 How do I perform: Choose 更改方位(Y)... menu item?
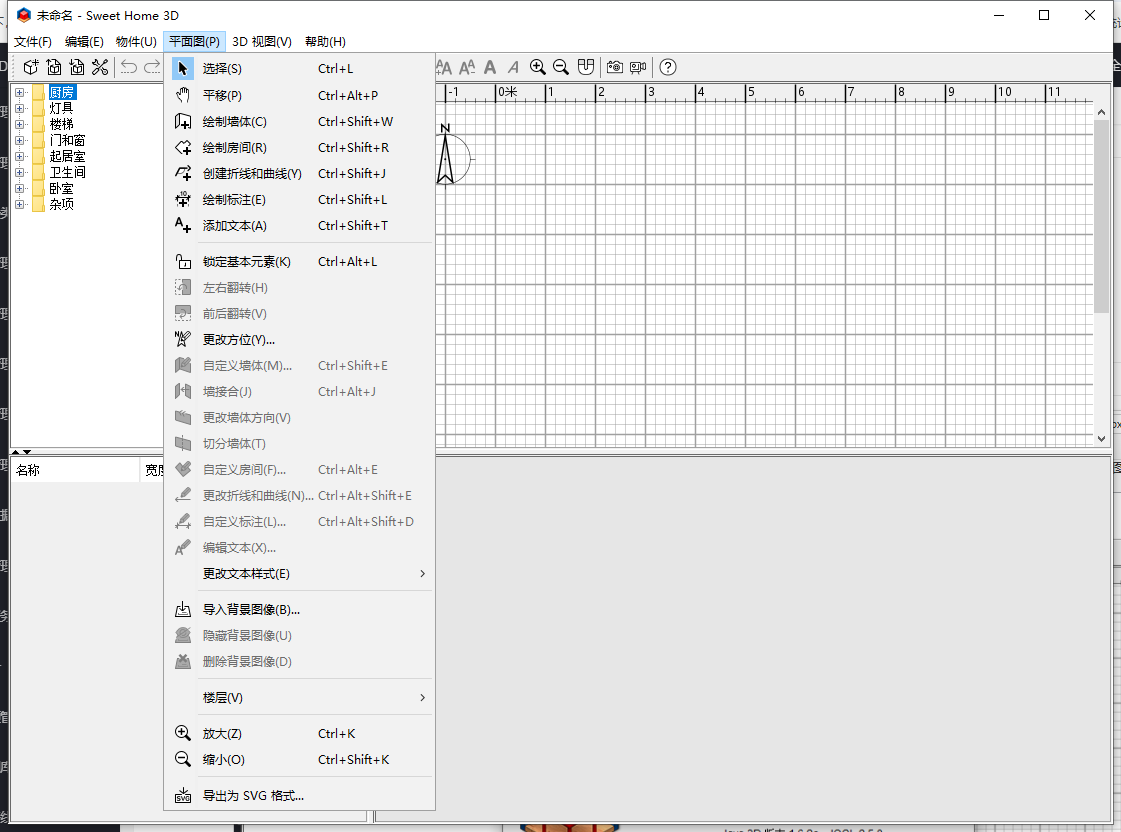(299, 340)
